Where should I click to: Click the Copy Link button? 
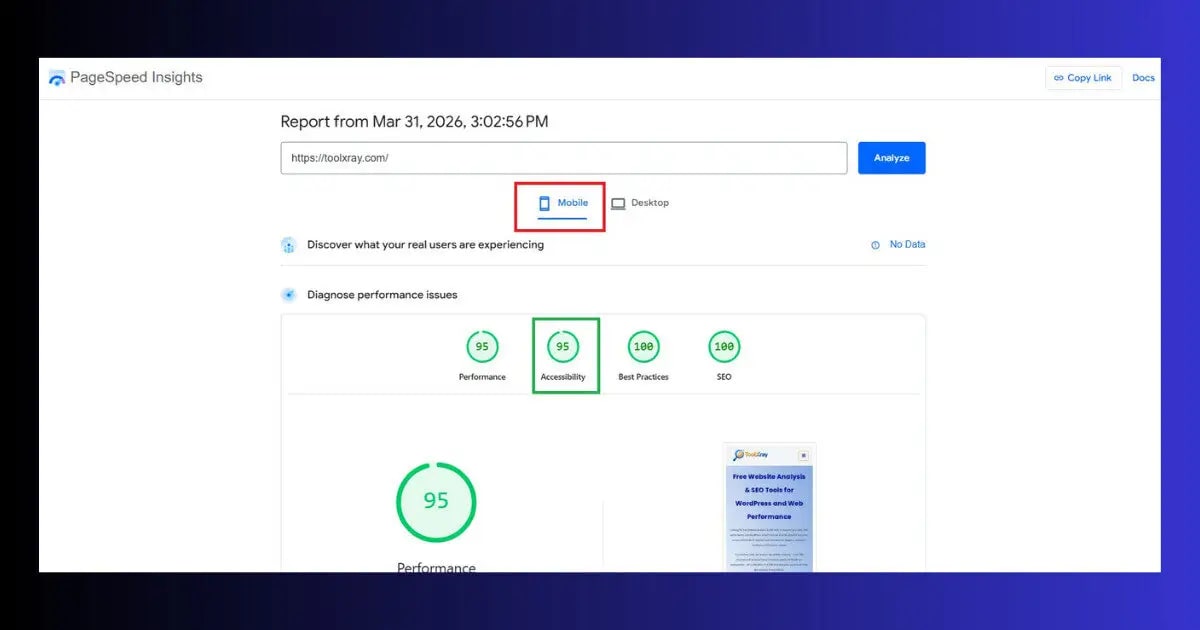[x=1083, y=77]
